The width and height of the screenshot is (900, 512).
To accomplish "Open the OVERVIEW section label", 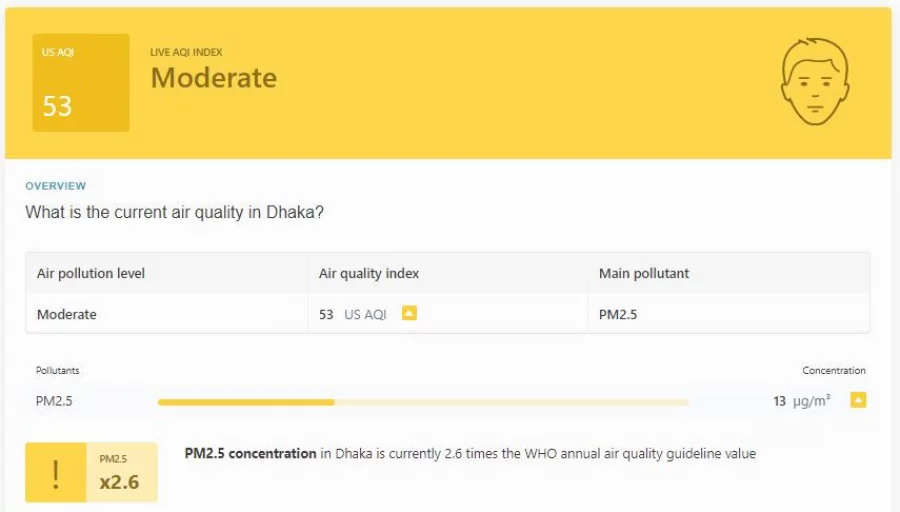I will pyautogui.click(x=56, y=186).
